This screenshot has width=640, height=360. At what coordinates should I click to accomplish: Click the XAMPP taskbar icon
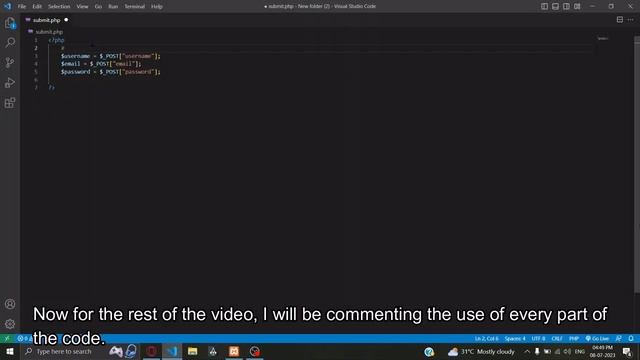click(234, 351)
